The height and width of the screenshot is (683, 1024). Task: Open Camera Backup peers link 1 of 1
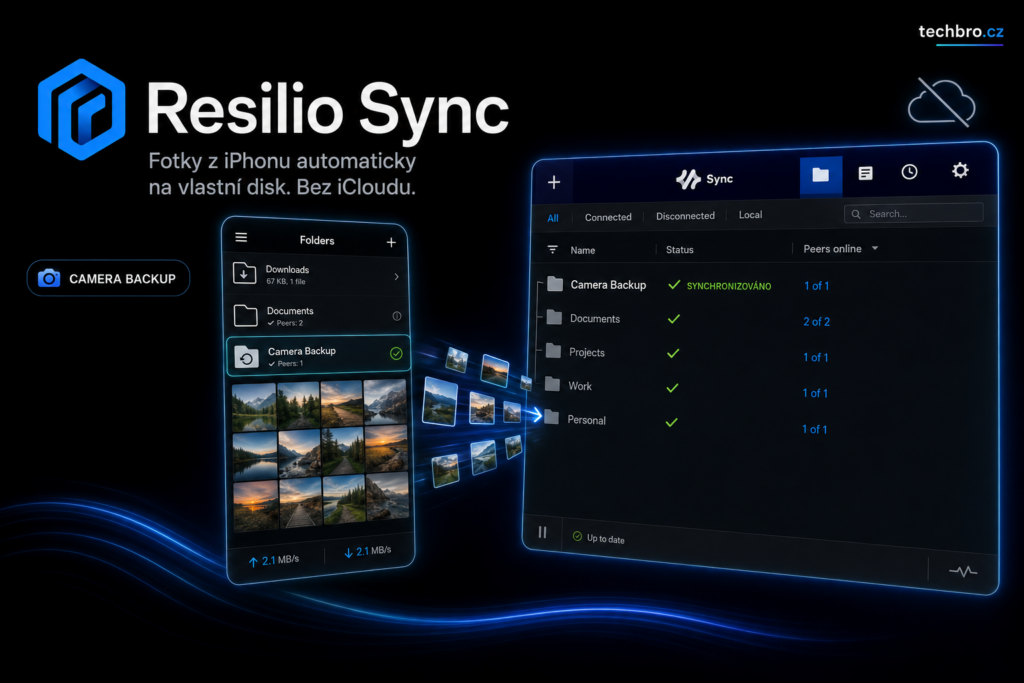(x=816, y=285)
